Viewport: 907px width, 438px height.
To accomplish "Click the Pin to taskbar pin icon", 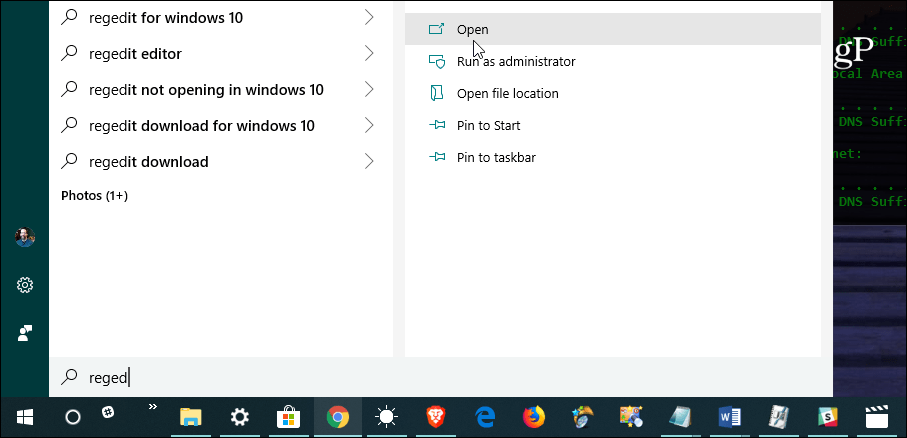I will pos(436,157).
